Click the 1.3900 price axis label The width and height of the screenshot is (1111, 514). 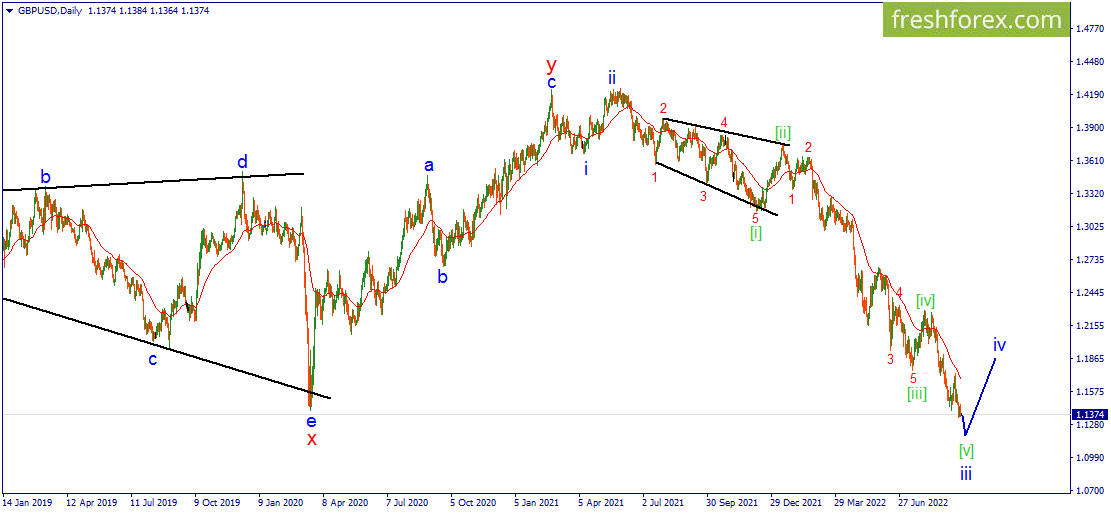1090,128
